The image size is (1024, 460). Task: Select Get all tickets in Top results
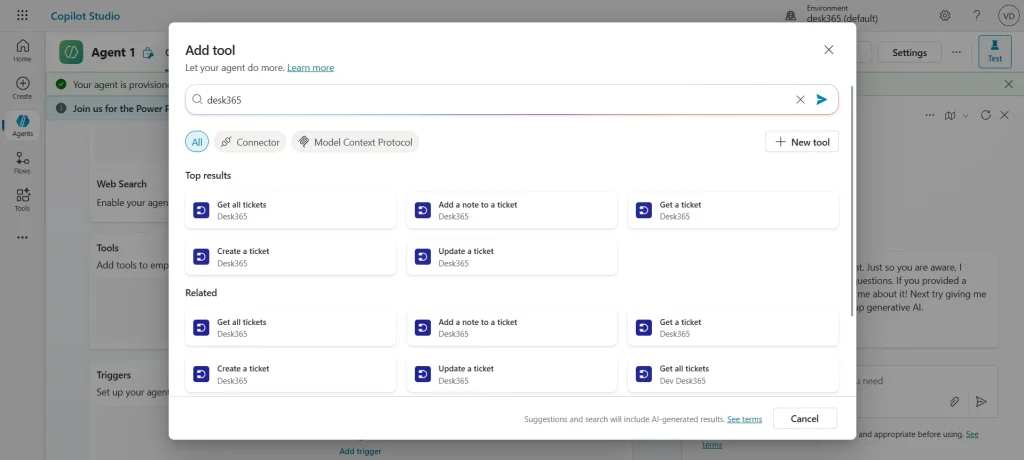291,210
